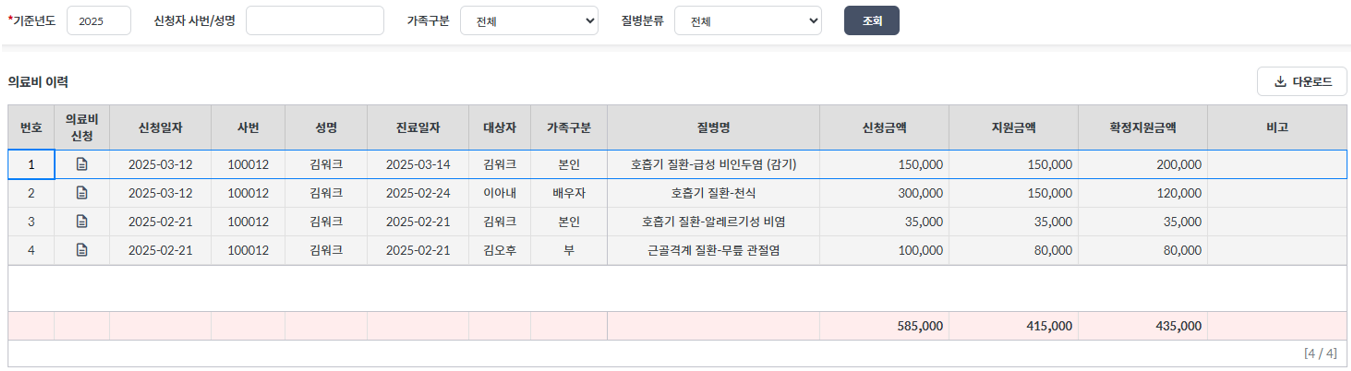
Task: Click the 확정지원금액 column header
Action: coord(1143,127)
